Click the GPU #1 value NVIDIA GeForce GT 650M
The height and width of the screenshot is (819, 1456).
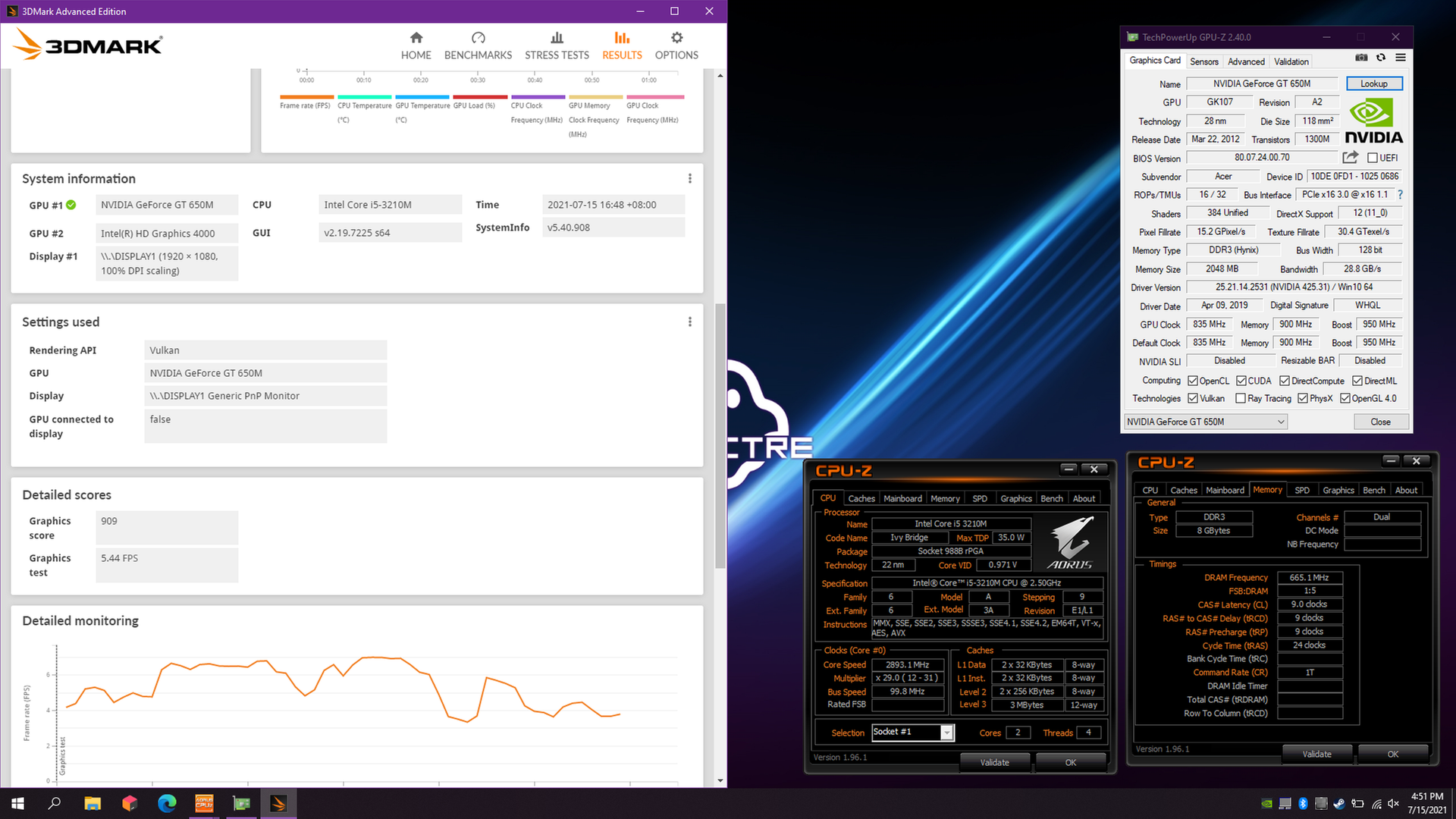tap(167, 205)
